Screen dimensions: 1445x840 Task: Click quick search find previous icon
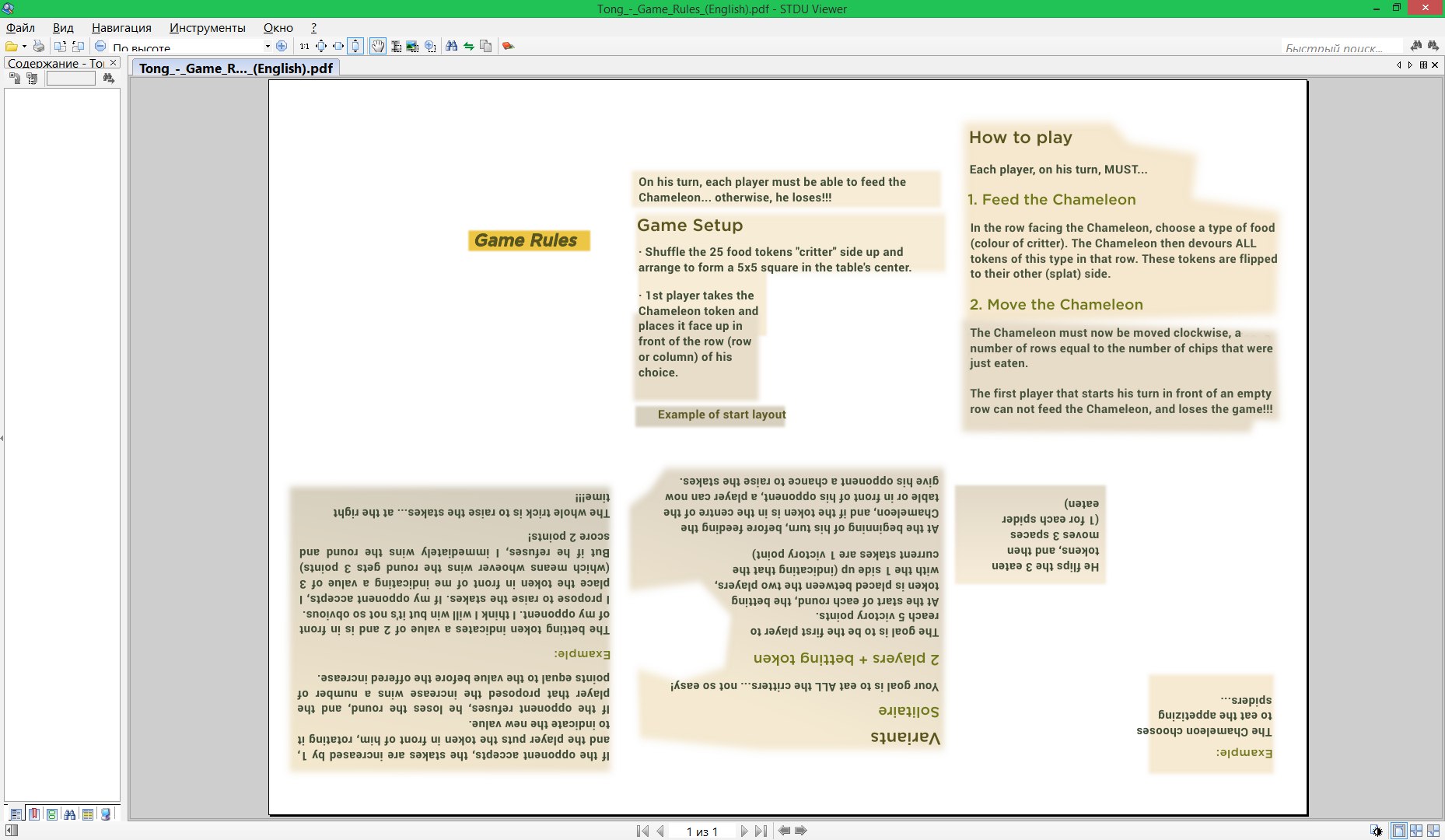(x=1416, y=47)
